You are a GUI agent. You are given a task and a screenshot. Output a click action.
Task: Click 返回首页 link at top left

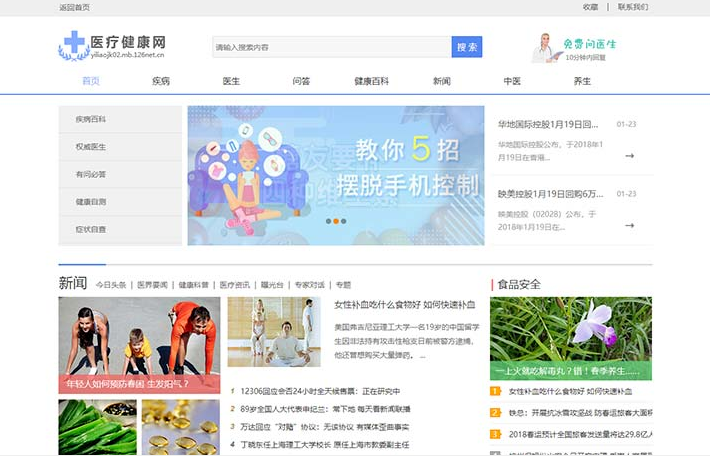tap(74, 7)
